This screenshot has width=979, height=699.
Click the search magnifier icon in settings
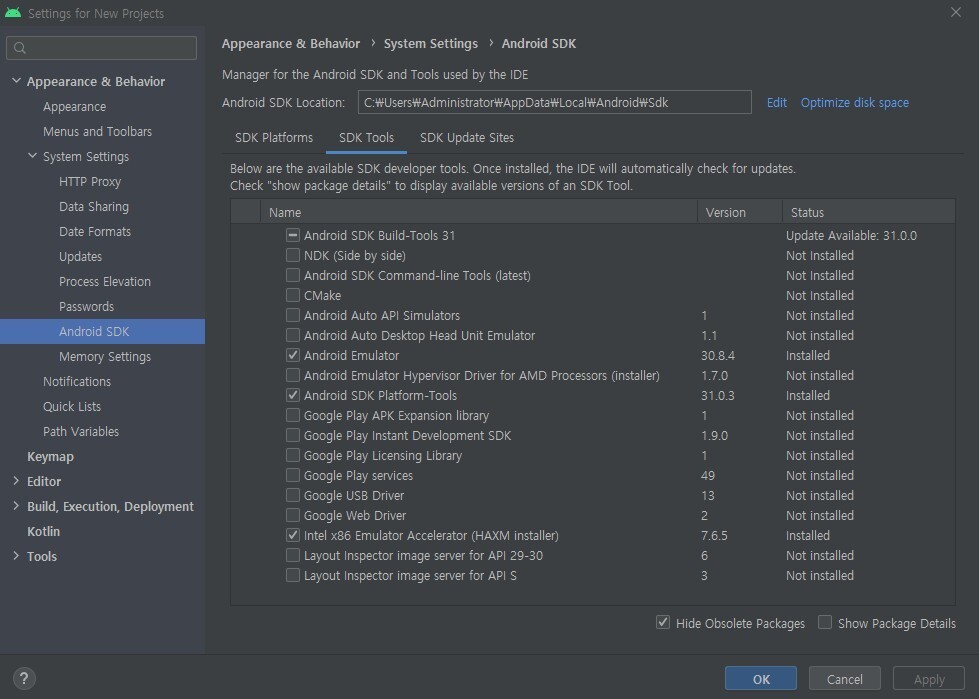(x=20, y=48)
